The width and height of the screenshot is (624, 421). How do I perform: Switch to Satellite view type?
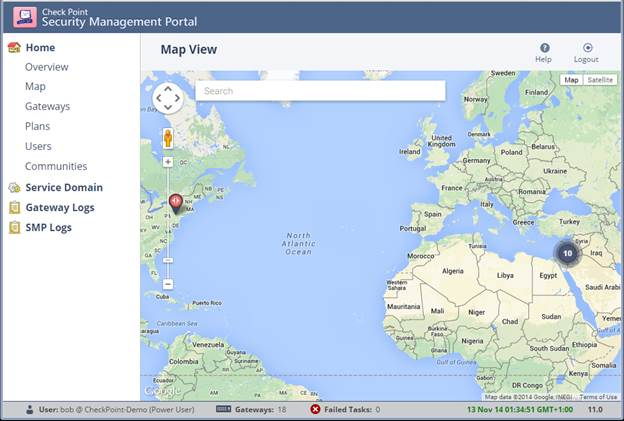600,80
